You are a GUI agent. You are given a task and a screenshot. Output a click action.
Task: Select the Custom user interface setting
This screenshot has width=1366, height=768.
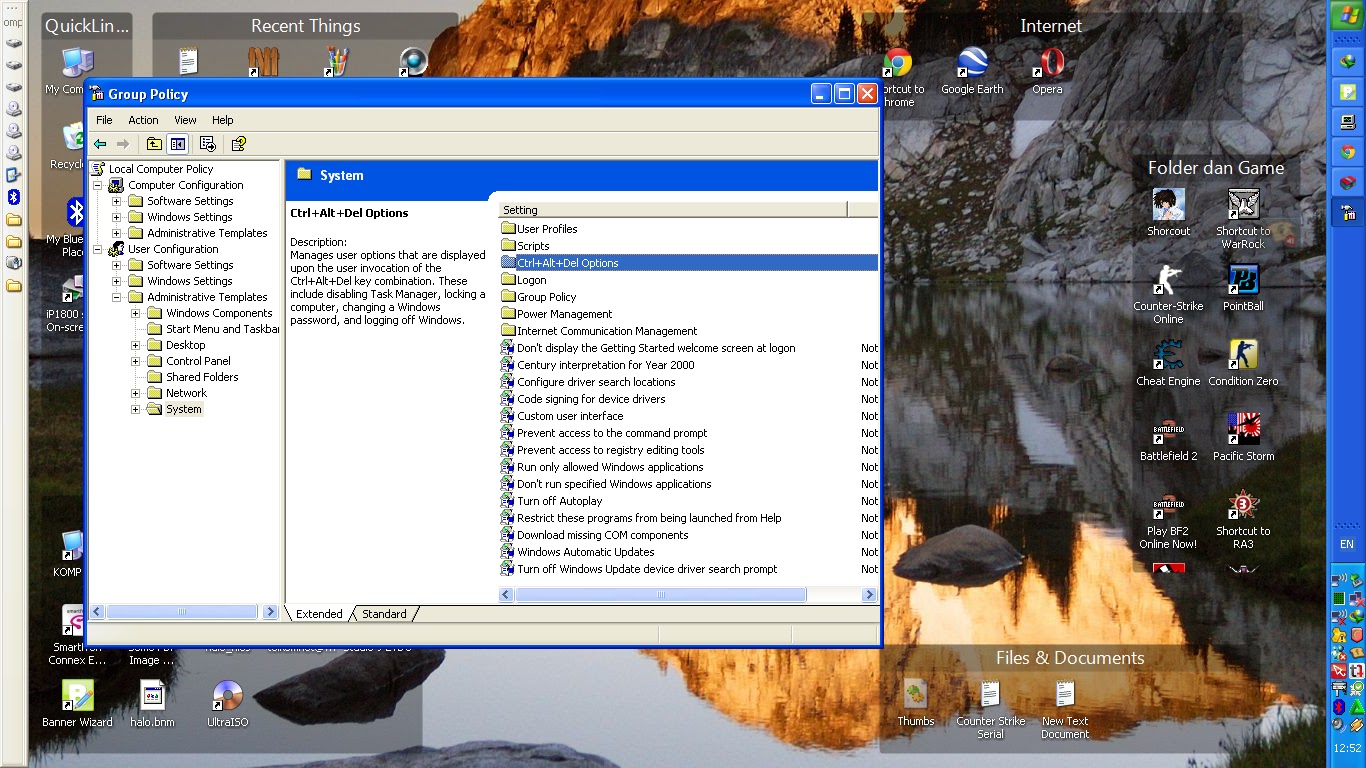click(570, 416)
